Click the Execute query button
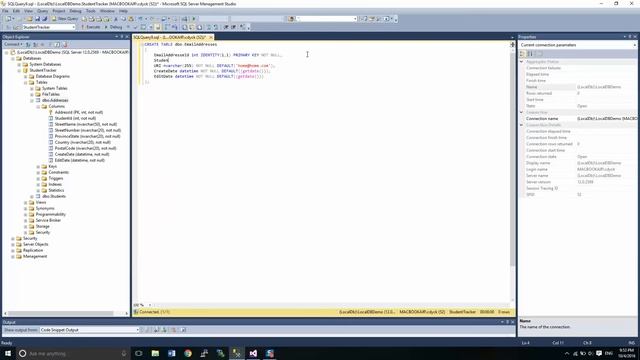Image resolution: width=640 pixels, height=360 pixels. [90, 27]
